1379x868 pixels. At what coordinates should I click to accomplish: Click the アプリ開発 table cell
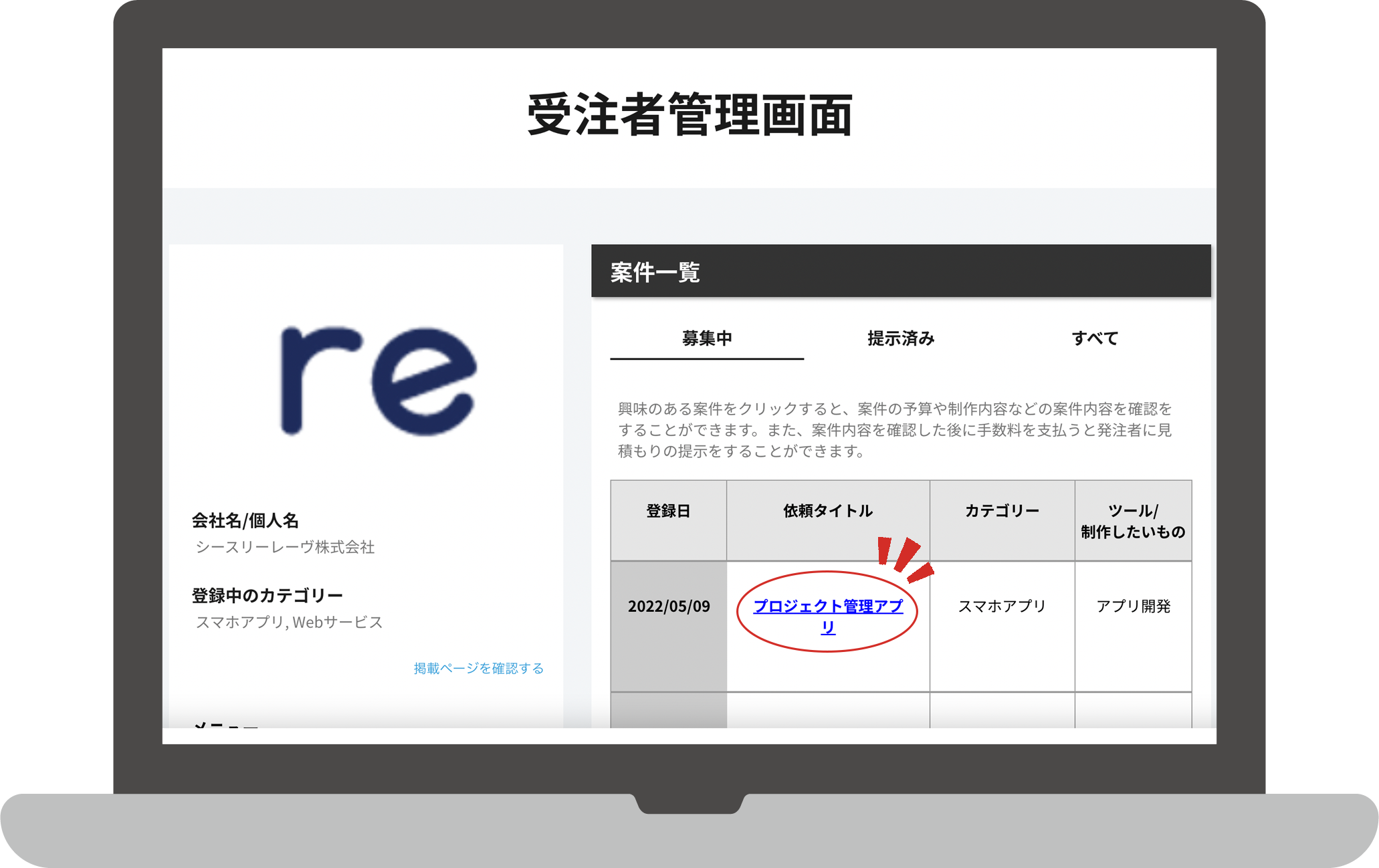click(1132, 606)
